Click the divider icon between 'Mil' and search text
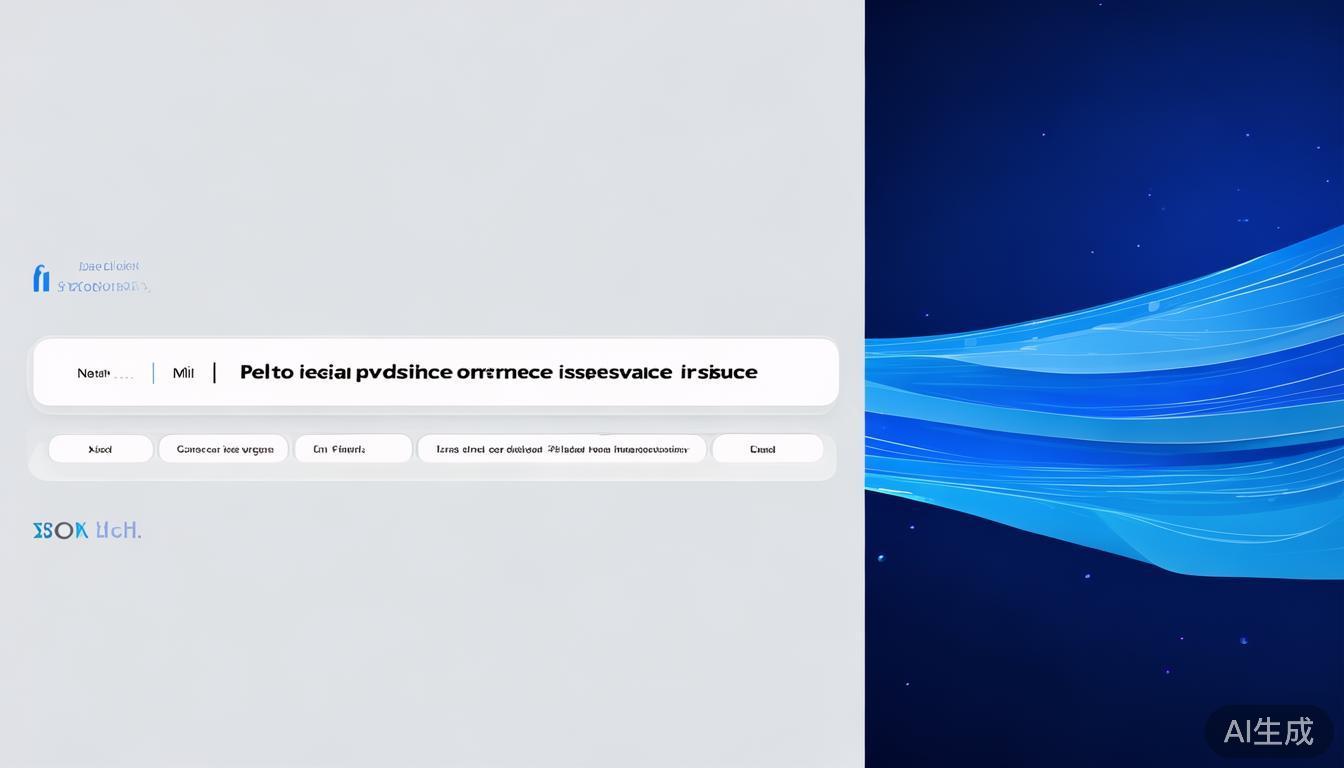The height and width of the screenshot is (768, 1344). click(215, 372)
